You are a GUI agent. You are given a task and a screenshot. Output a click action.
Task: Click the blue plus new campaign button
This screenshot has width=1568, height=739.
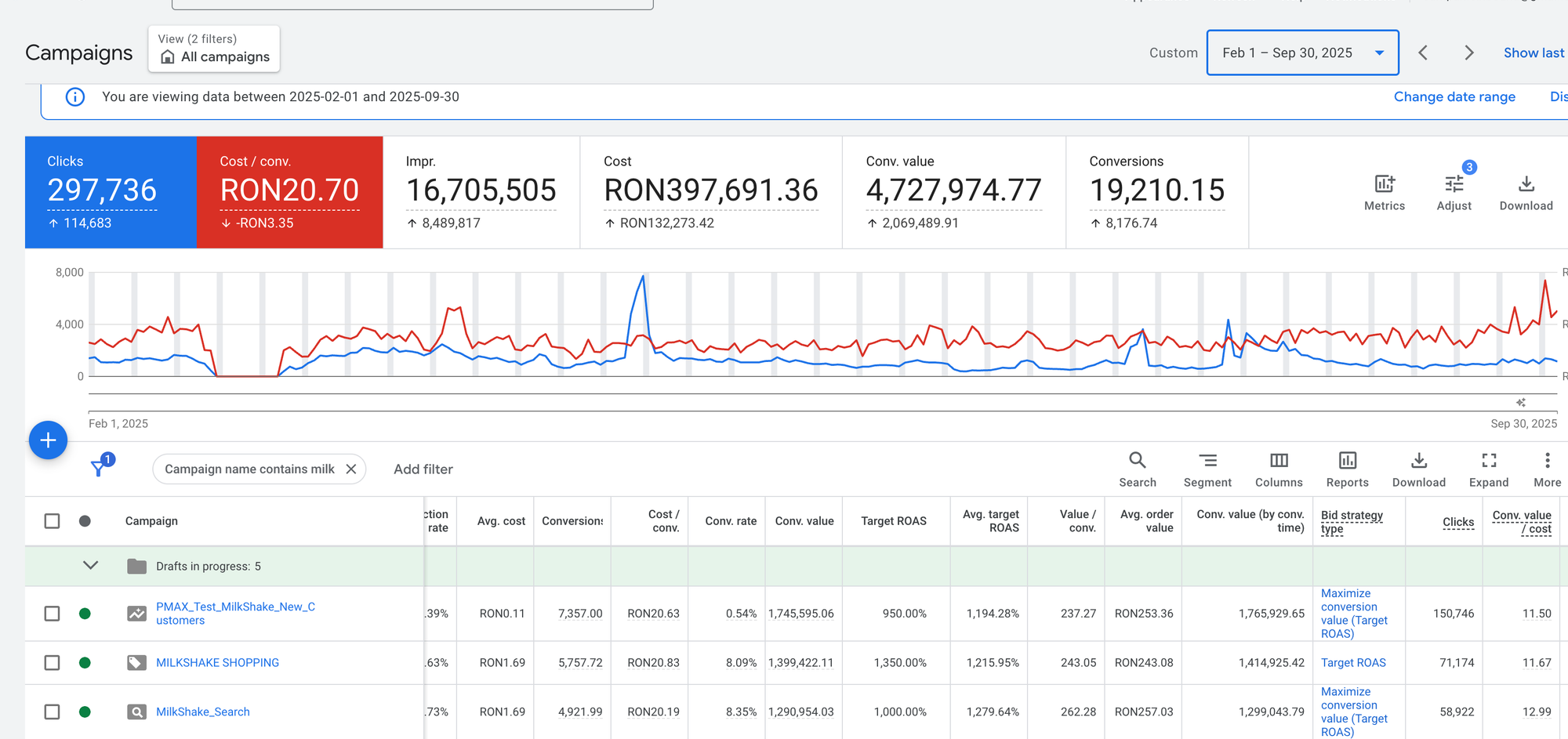(48, 440)
